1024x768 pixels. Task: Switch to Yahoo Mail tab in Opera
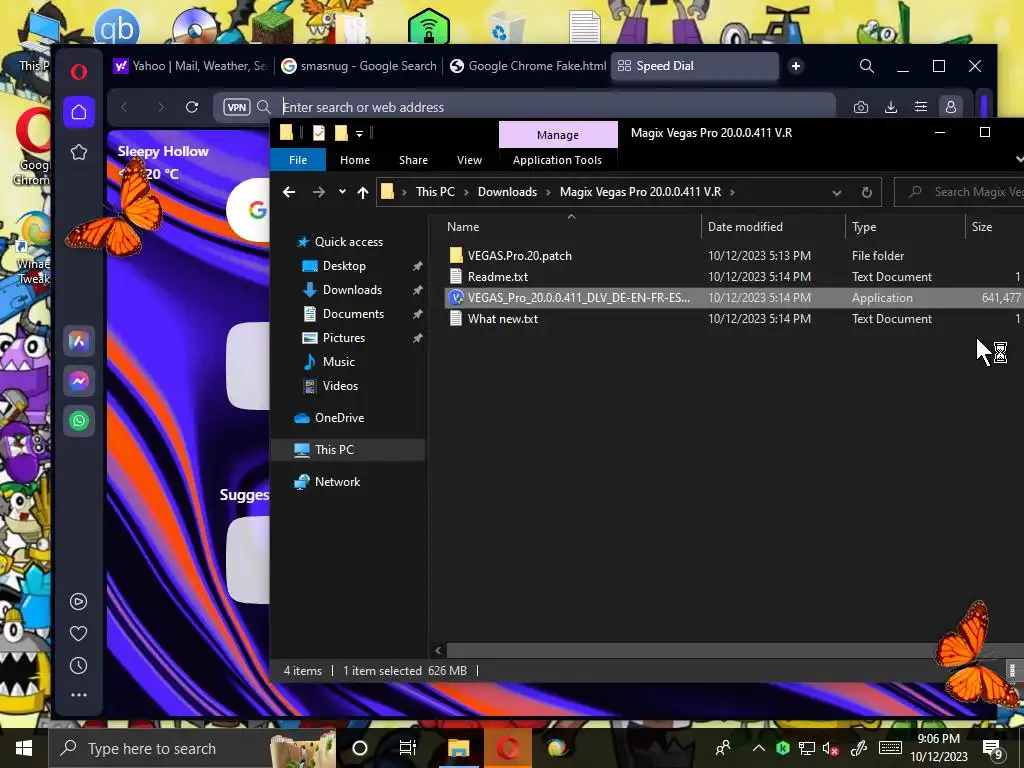click(x=190, y=66)
